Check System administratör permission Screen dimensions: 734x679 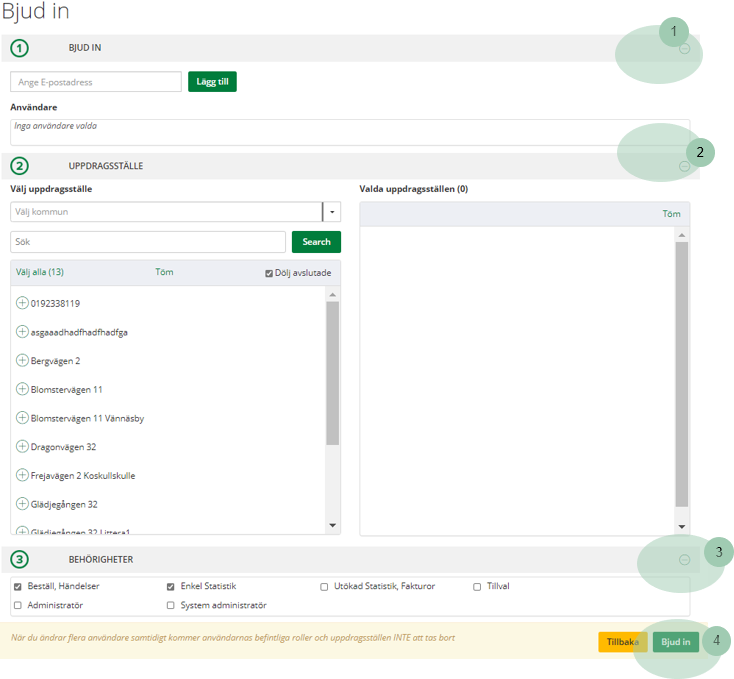[x=170, y=606]
